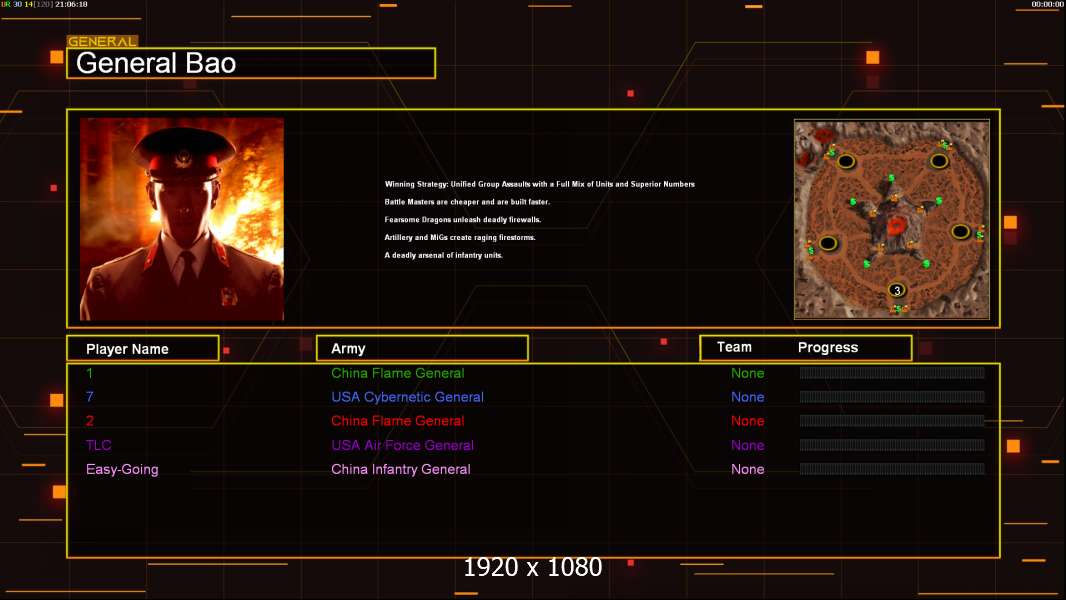Click progress bar for player 2
Viewport: 1066px width, 600px height.
892,421
